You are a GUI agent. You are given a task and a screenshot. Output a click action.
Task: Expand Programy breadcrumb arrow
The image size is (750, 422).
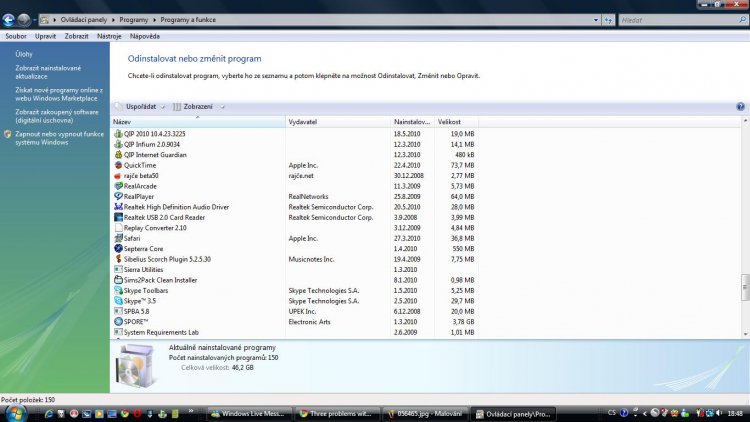[x=154, y=20]
